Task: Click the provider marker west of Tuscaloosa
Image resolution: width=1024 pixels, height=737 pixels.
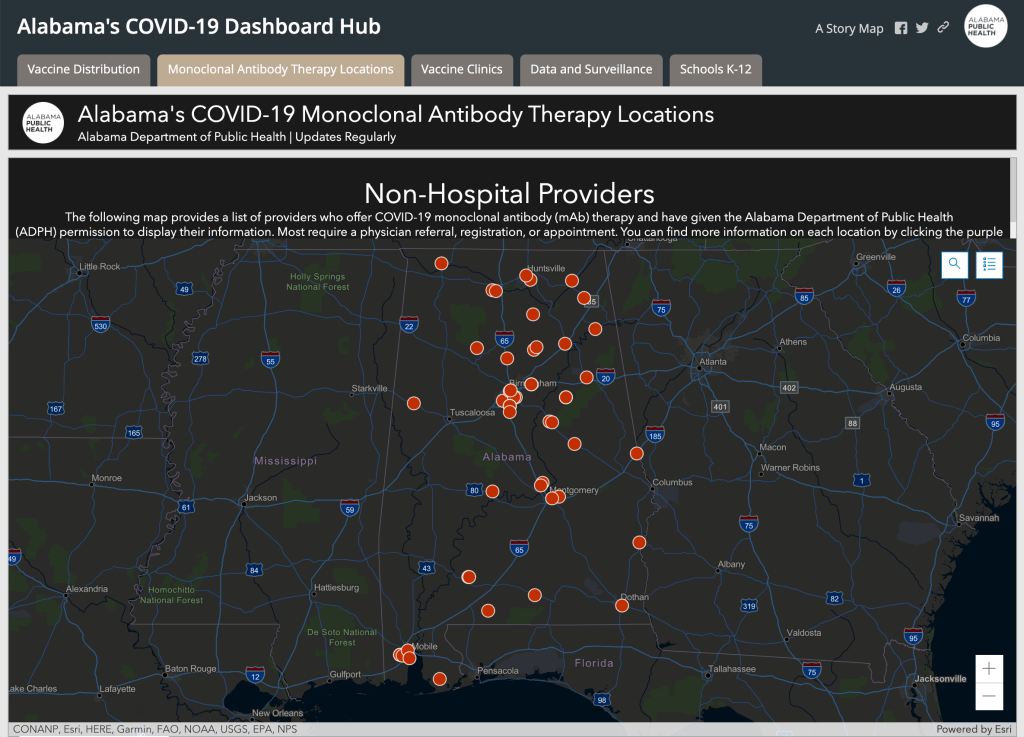Action: point(413,403)
